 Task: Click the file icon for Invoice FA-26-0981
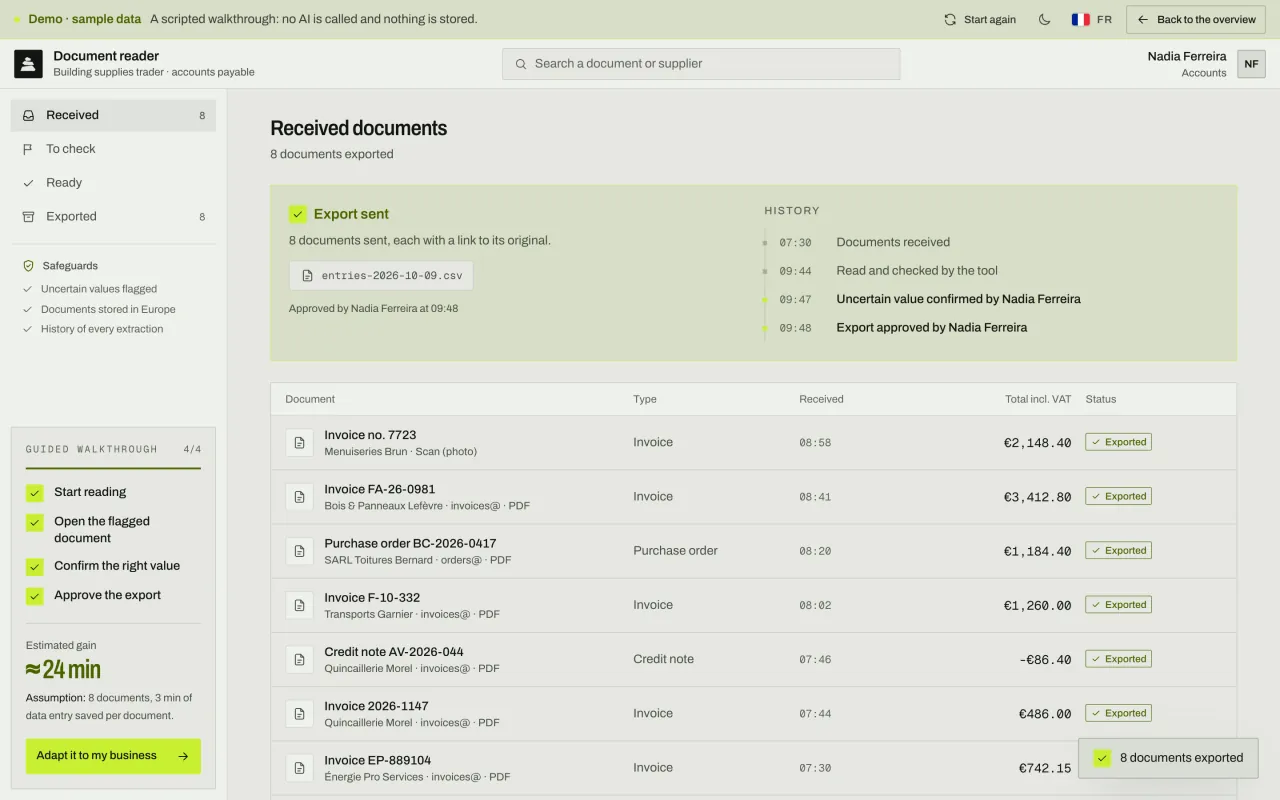point(300,497)
